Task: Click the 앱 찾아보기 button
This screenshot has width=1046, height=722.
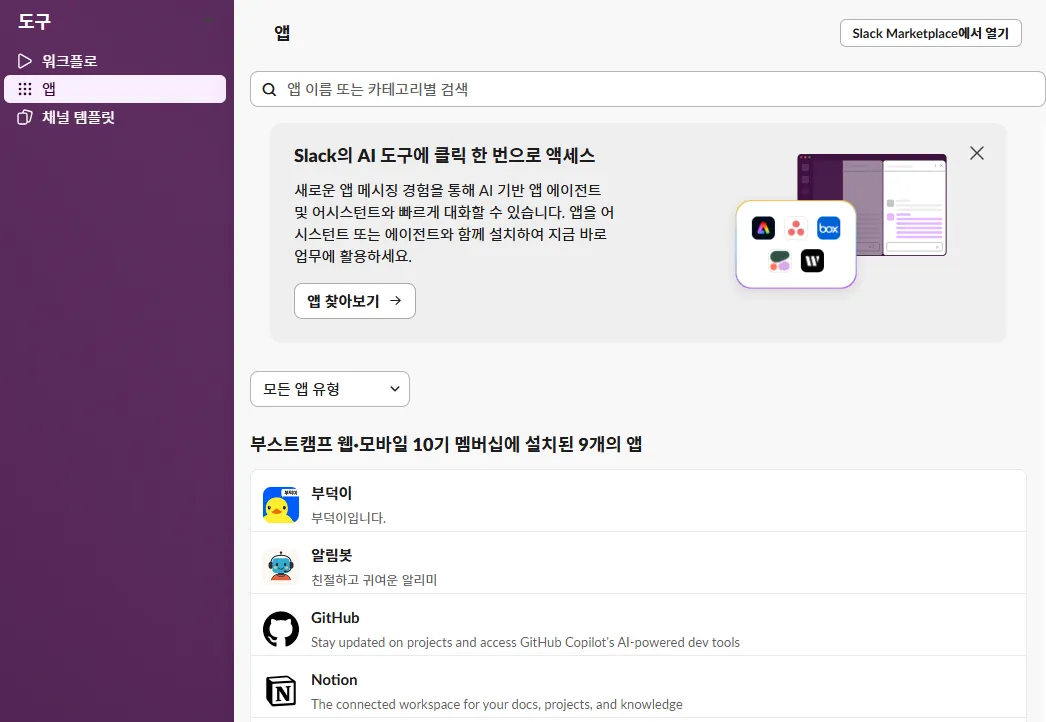Action: tap(355, 301)
